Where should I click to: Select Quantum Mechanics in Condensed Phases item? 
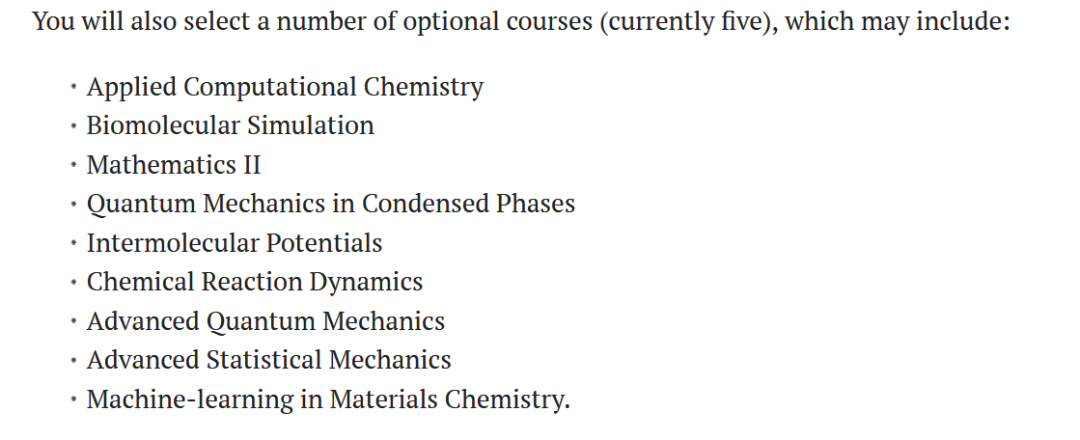[x=331, y=204]
